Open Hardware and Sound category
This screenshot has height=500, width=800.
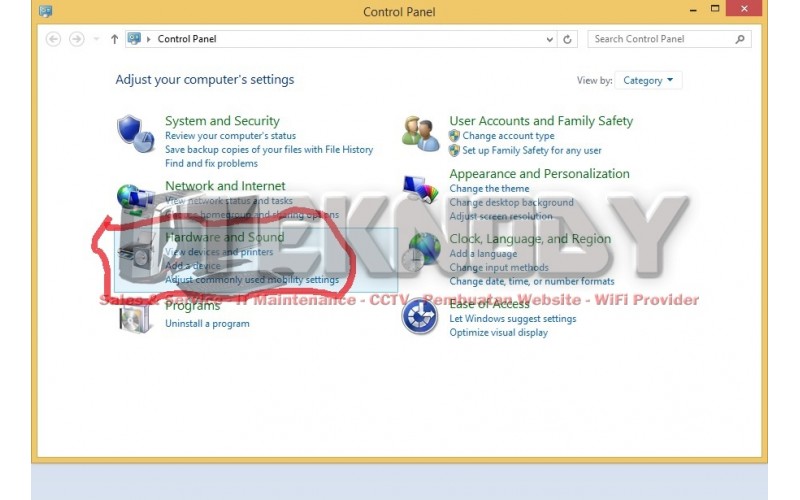coord(224,237)
